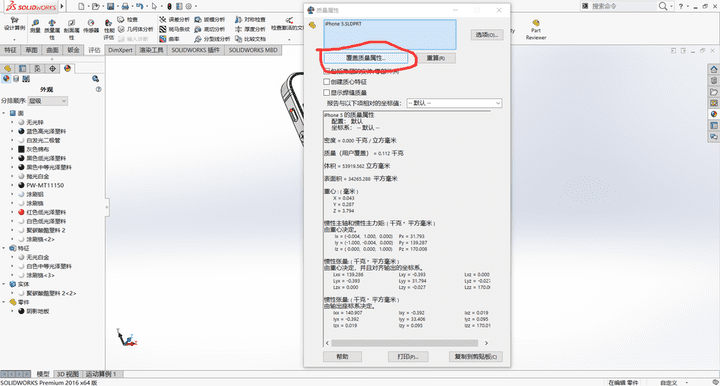Image resolution: width=720 pixels, height=386 pixels.
Task: Click the 拔模分析 draft analysis tool
Action: (210, 20)
